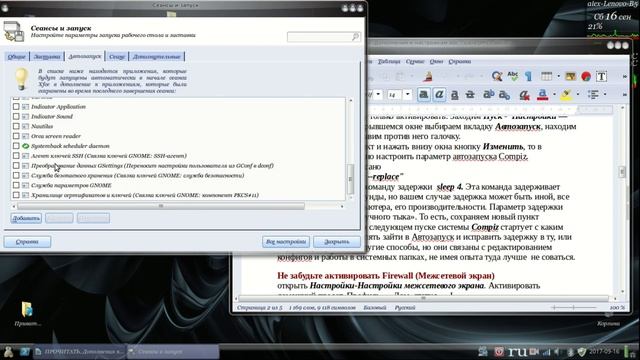
Task: Toggle bold formatting in Writer
Action: [x=424, y=95]
